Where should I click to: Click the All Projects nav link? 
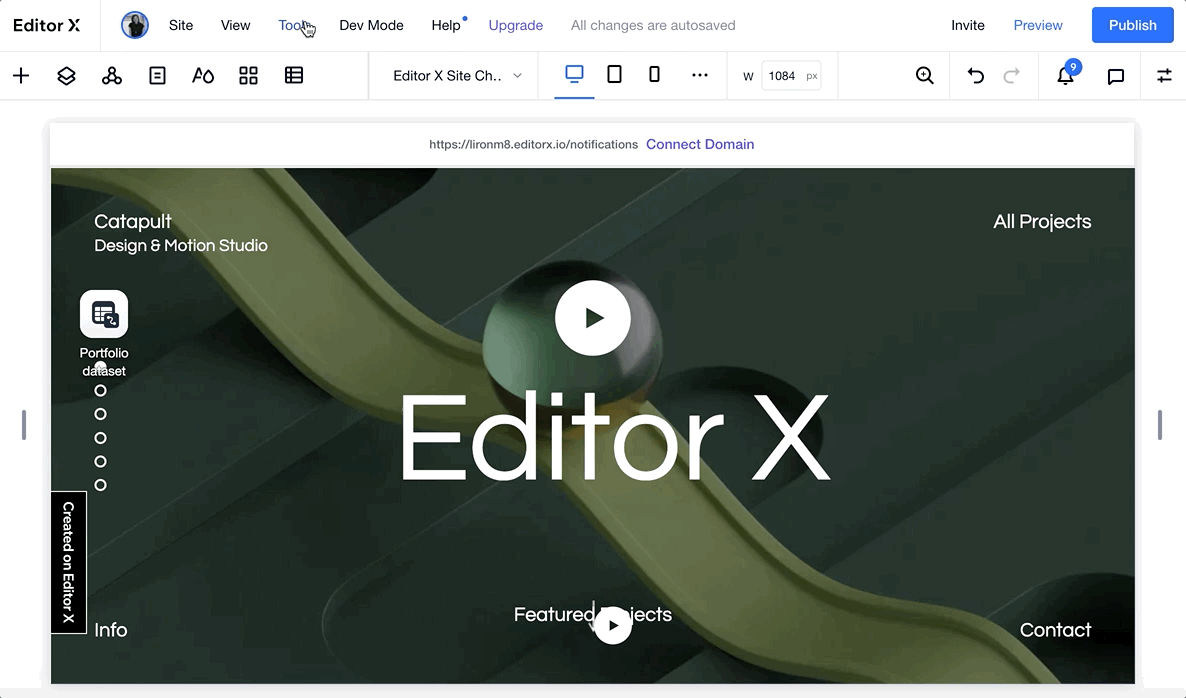[x=1042, y=222]
